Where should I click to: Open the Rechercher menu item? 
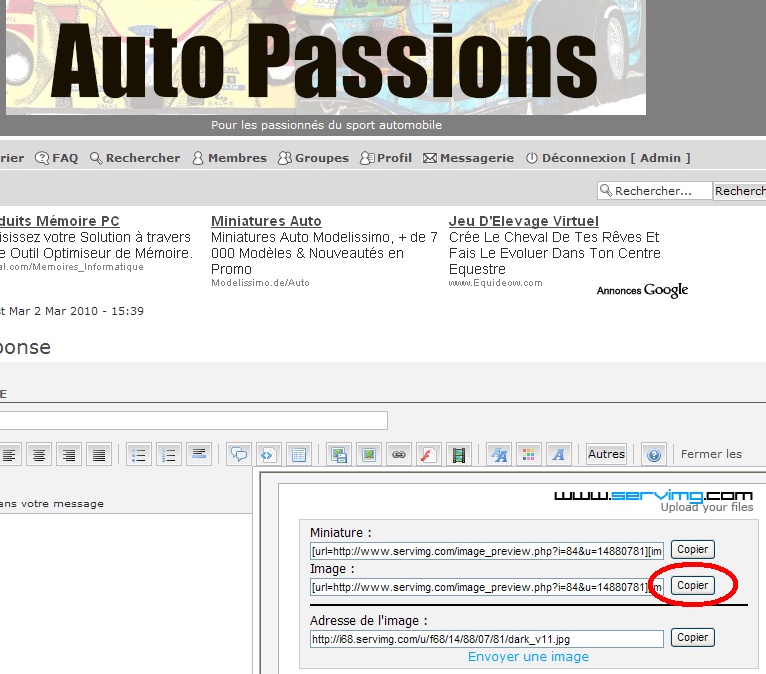click(135, 158)
